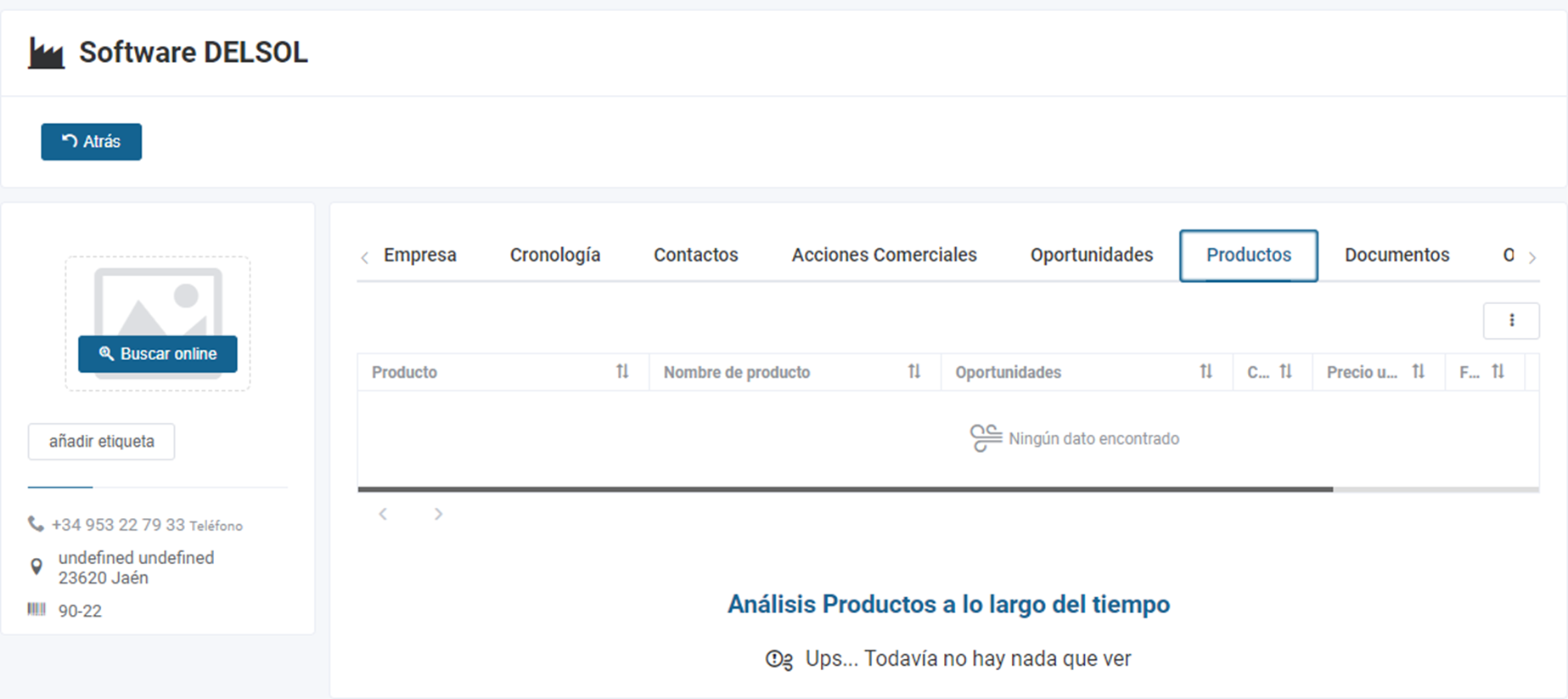The width and height of the screenshot is (1568, 699).
Task: Click the Precio u... column header label
Action: pos(1362,373)
